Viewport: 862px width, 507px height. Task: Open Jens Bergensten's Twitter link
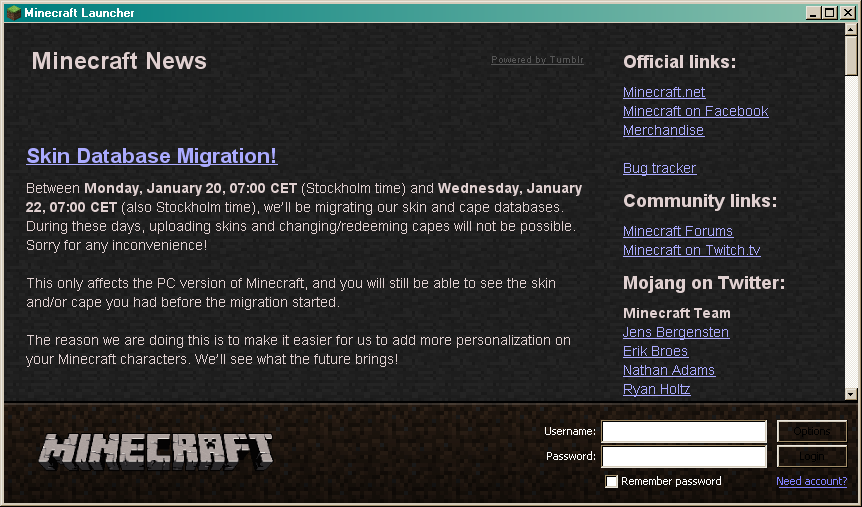tap(676, 332)
